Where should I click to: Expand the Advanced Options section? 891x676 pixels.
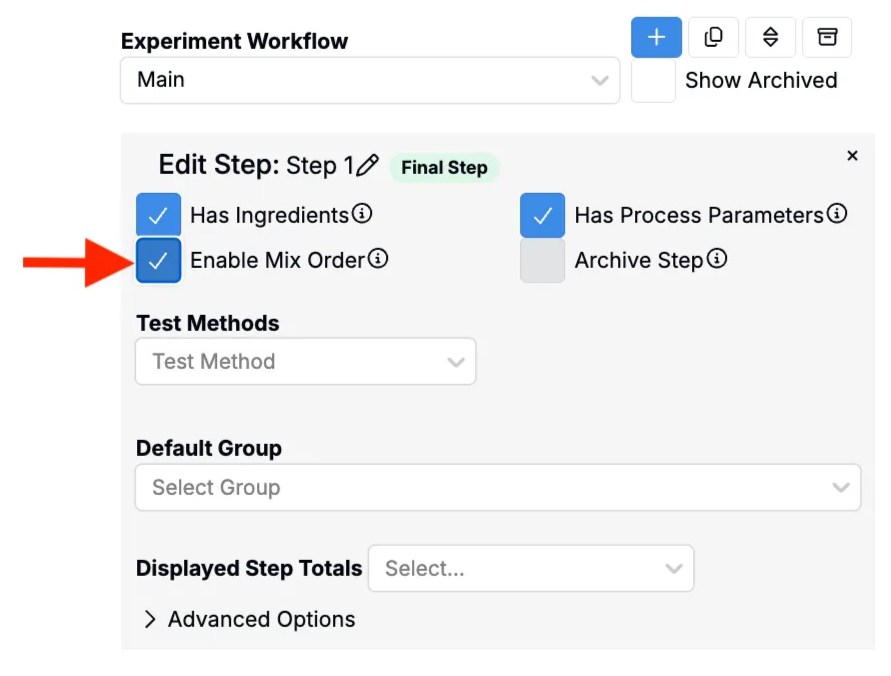[250, 619]
